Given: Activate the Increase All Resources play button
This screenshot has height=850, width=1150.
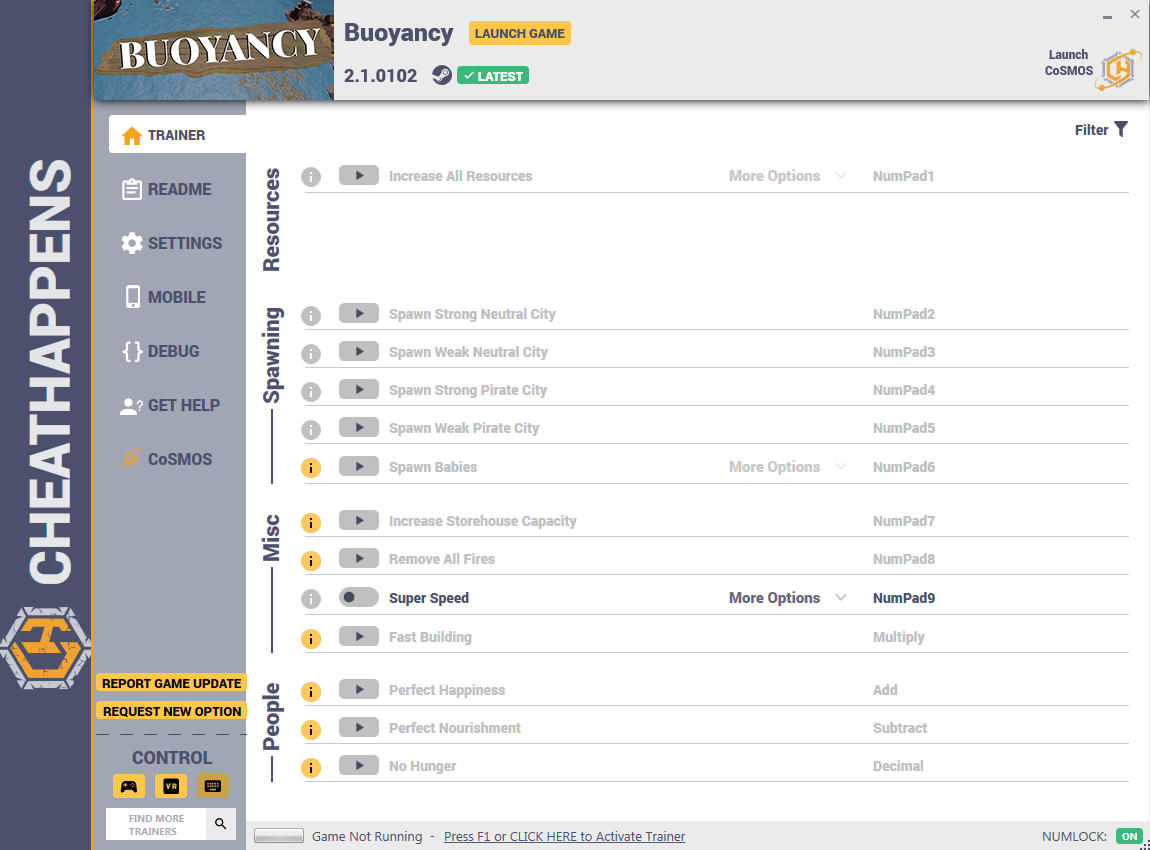Looking at the screenshot, I should coord(359,176).
